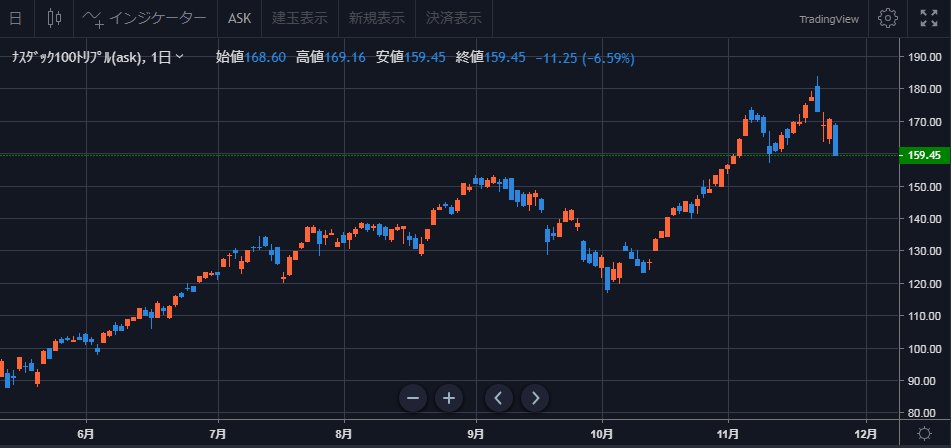Click the 11月 date axis label

728,433
